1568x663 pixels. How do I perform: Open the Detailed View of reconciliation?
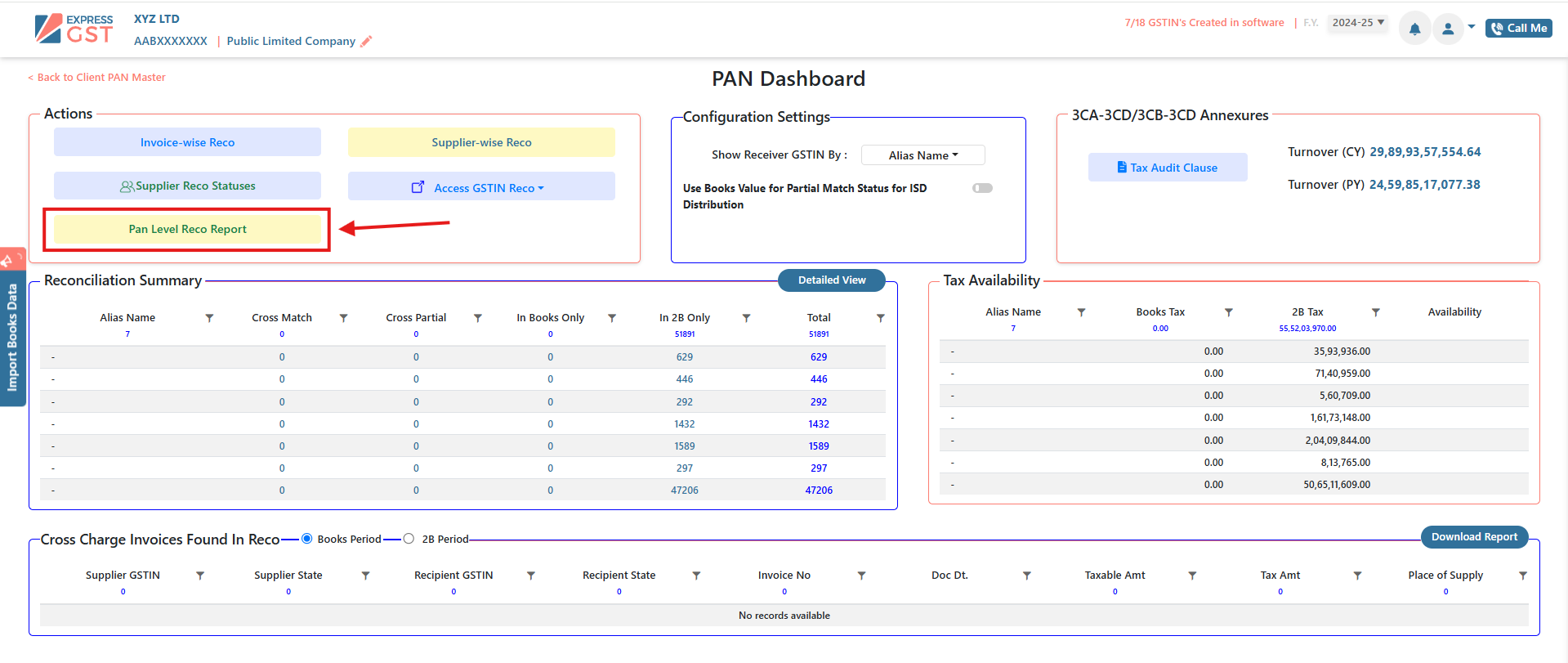click(831, 280)
